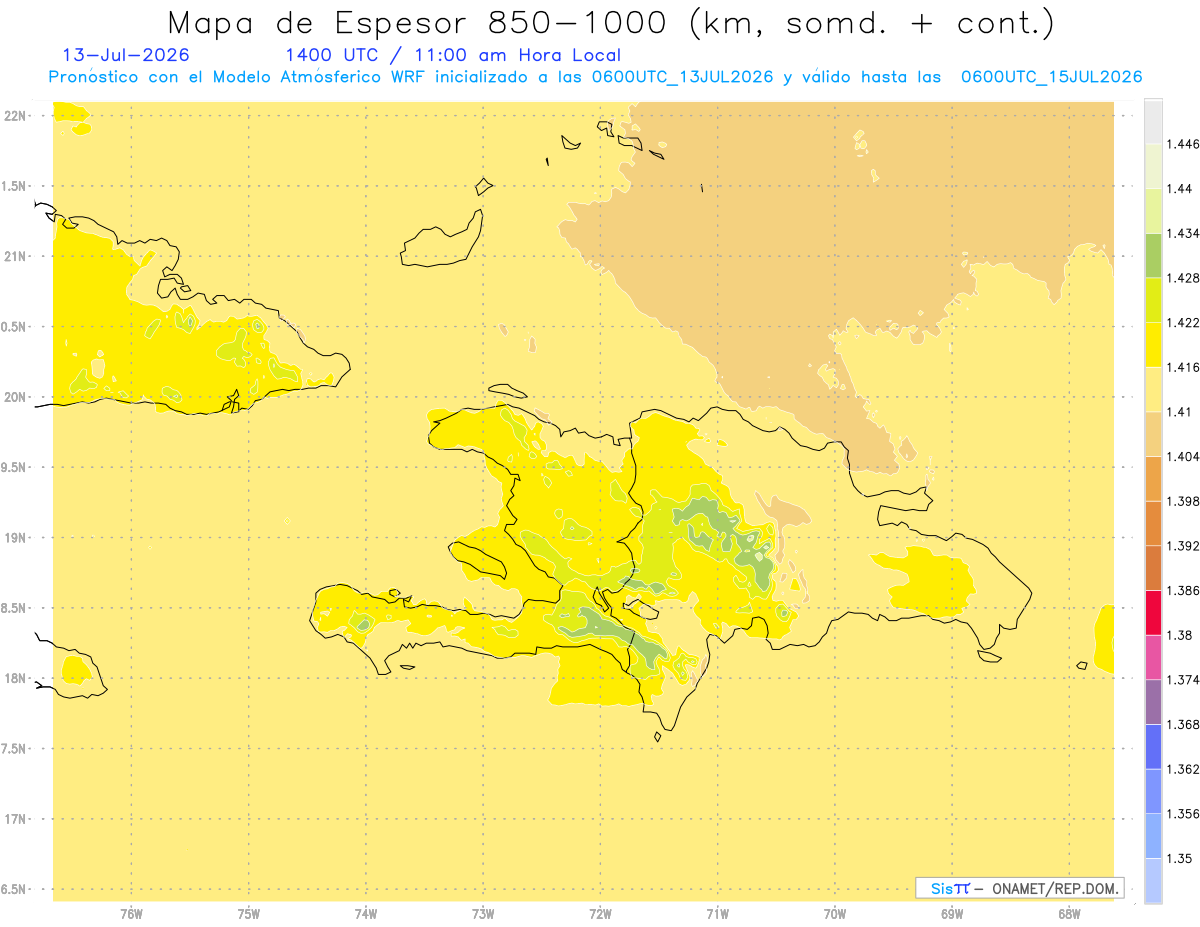The height and width of the screenshot is (927, 1200).
Task: Click the lightest blue swatch below 1.35
Action: [x=1153, y=881]
